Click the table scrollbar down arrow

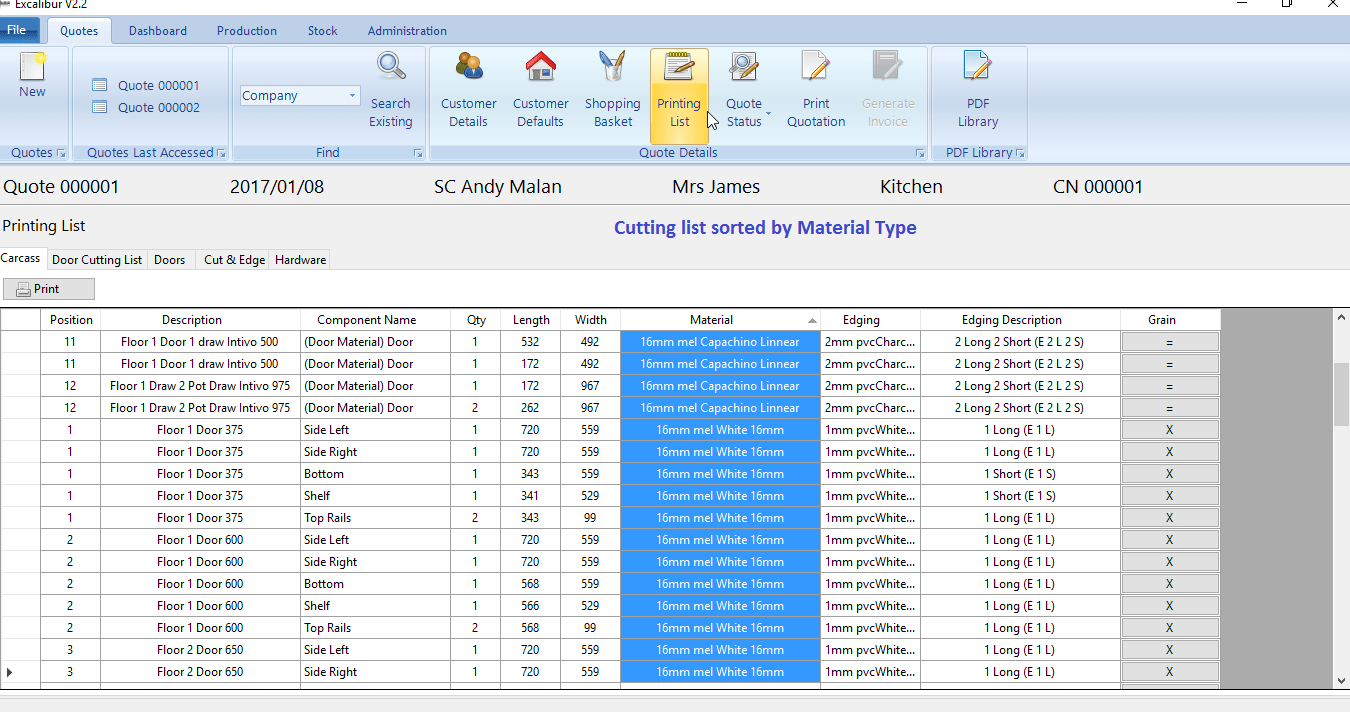pos(1341,680)
